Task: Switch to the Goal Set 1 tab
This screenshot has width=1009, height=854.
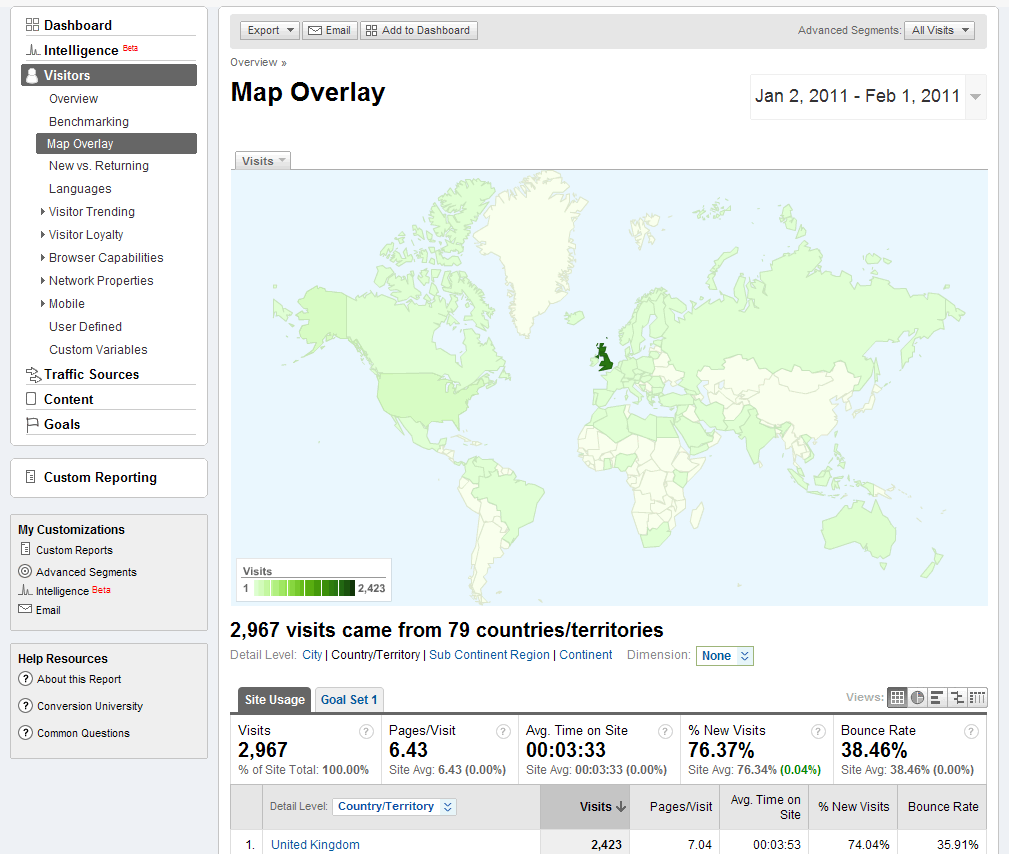Action: pos(348,699)
